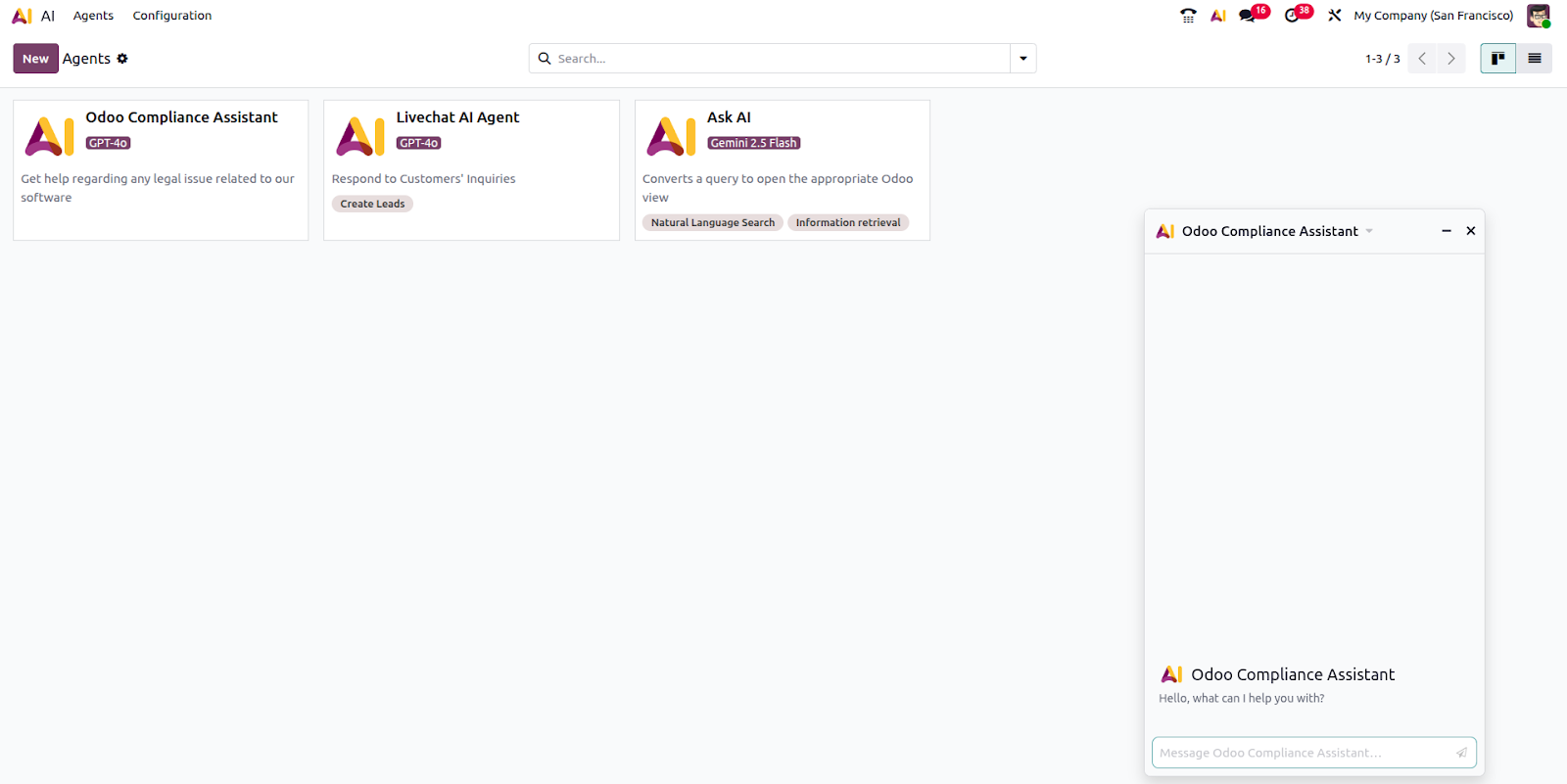Open the user avatar menu
Screen dimensions: 1567x784
pyautogui.click(x=1538, y=16)
